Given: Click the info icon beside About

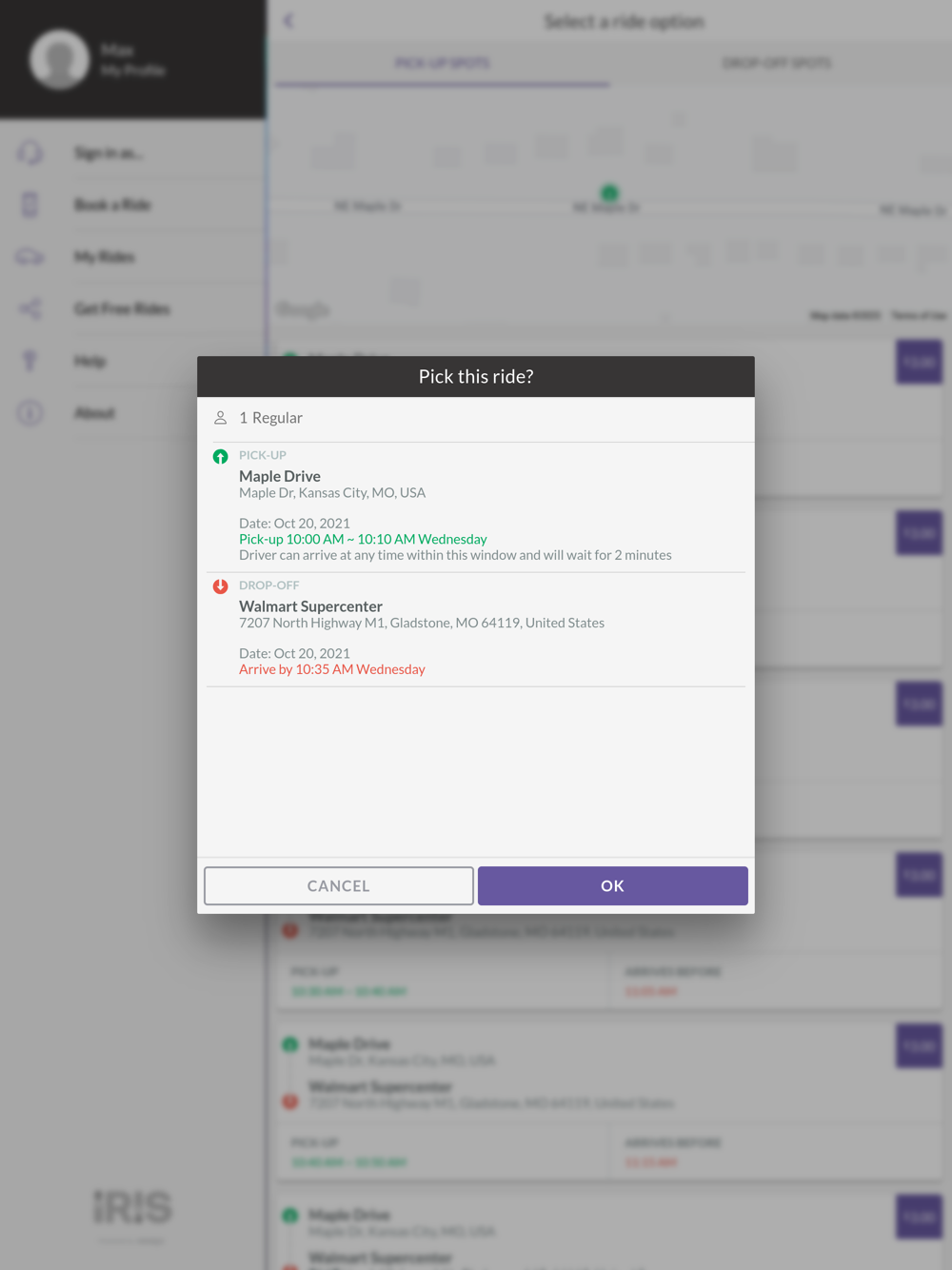Looking at the screenshot, I should (30, 413).
